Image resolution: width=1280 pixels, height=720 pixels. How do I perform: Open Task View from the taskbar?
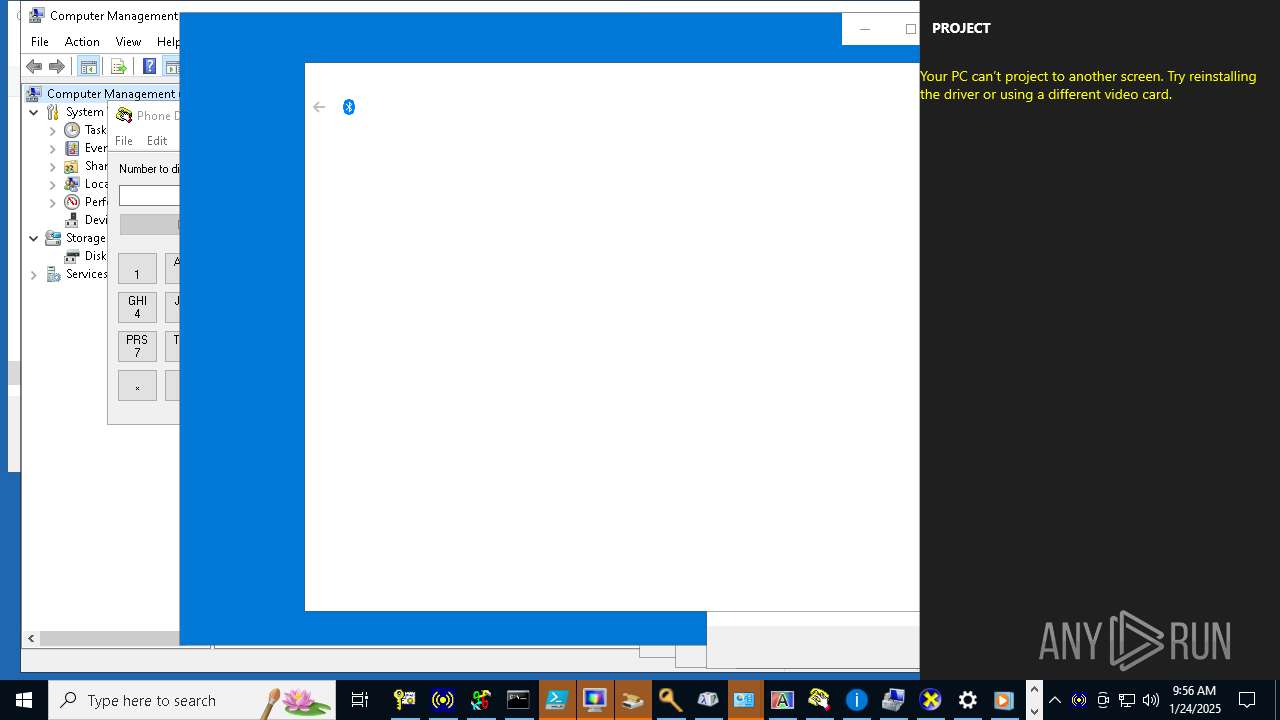coord(360,700)
